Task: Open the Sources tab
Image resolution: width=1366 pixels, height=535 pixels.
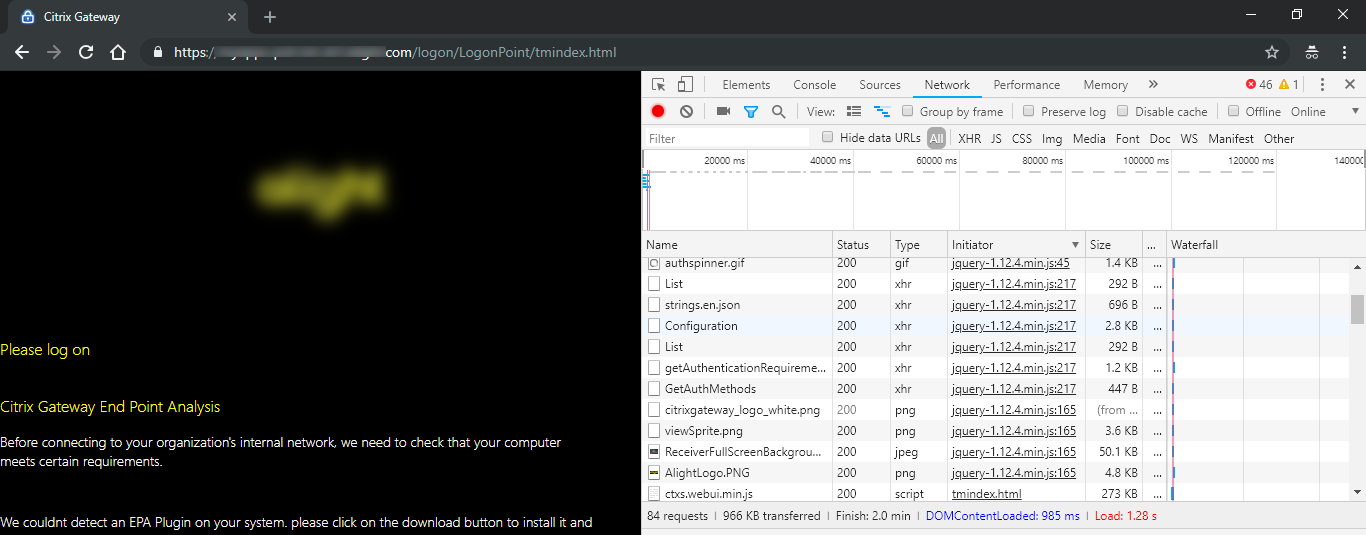Action: point(880,85)
